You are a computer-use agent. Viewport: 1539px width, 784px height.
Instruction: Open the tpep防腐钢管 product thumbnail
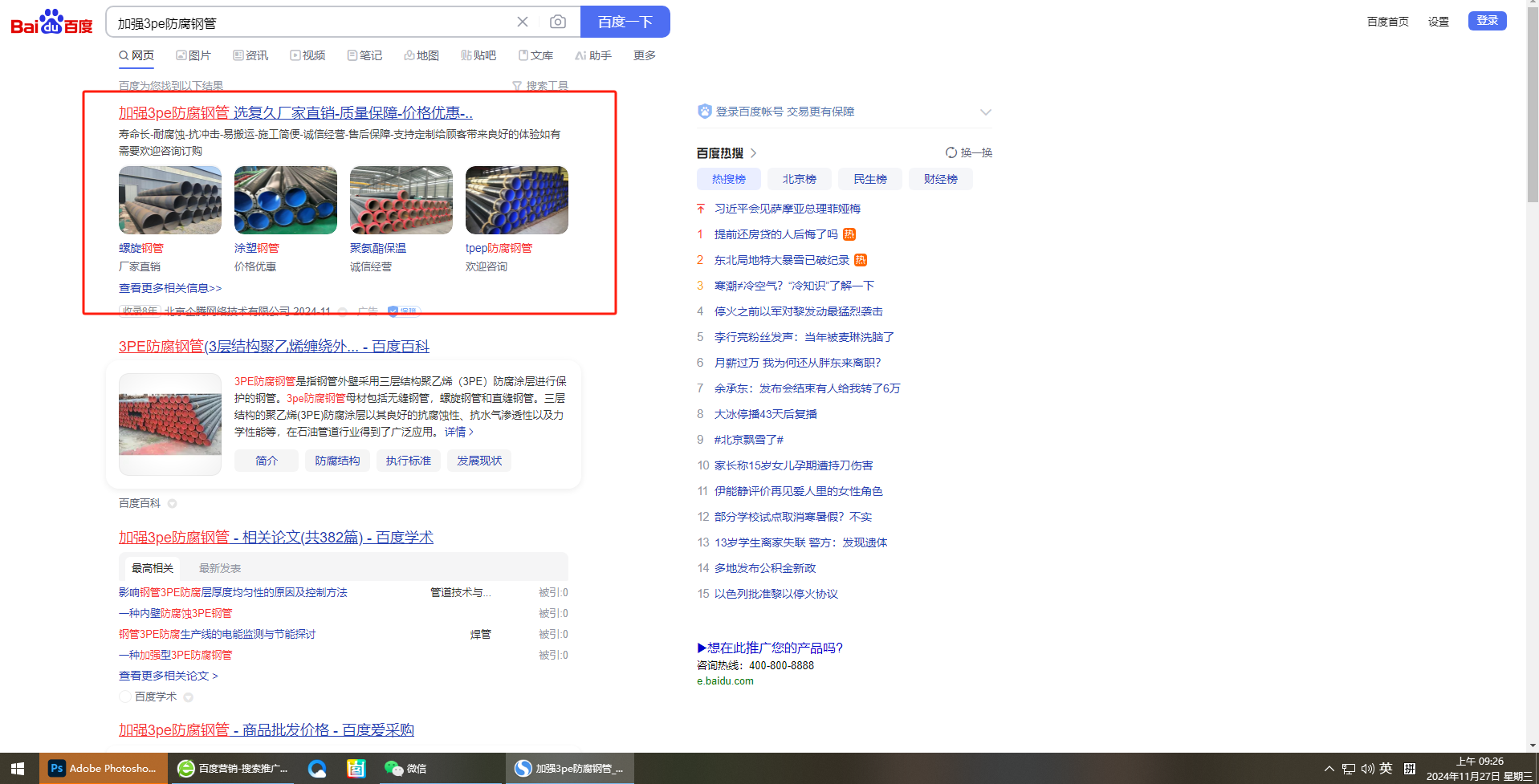[x=517, y=200]
